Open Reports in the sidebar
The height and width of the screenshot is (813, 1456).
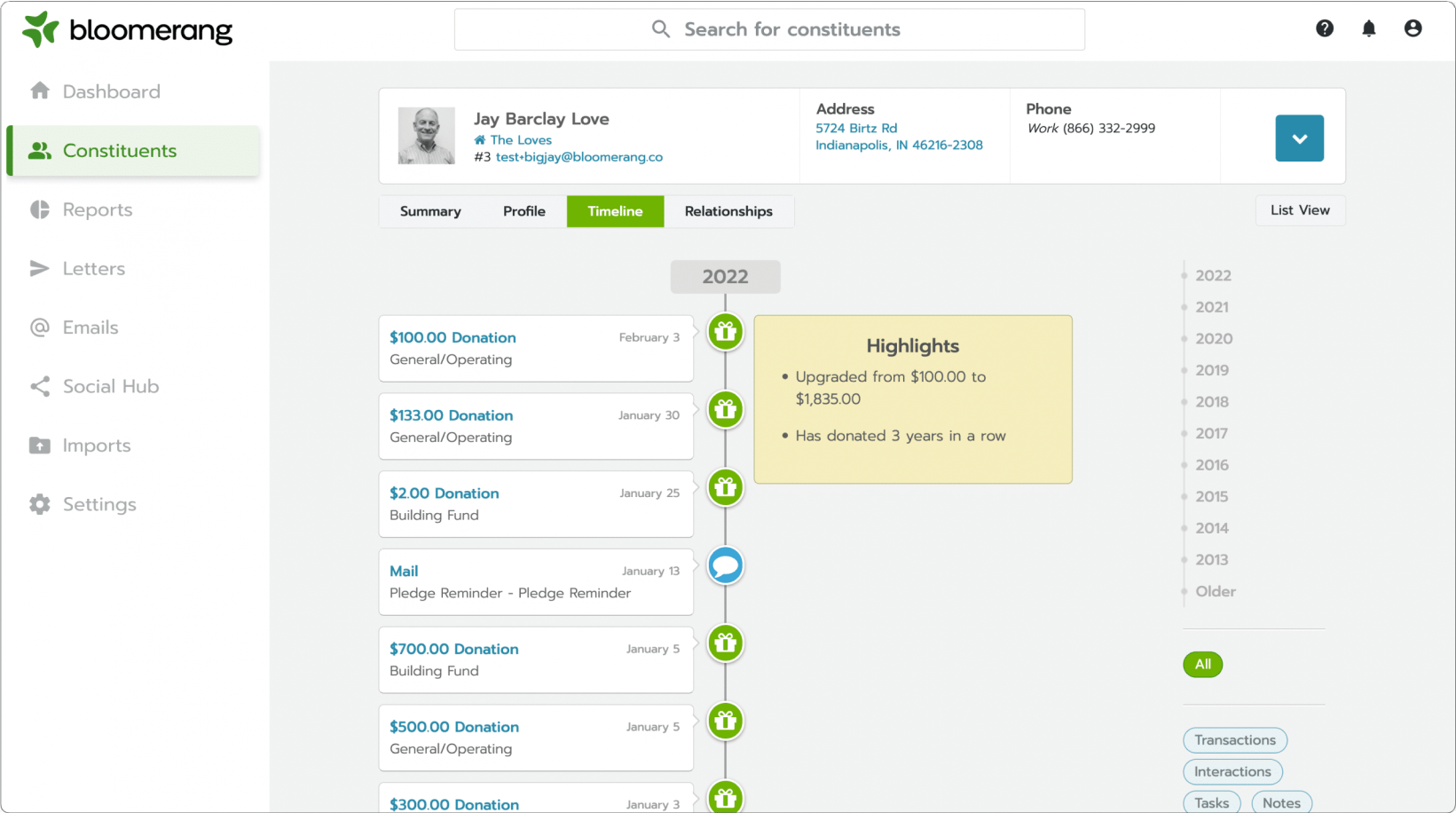(133, 209)
